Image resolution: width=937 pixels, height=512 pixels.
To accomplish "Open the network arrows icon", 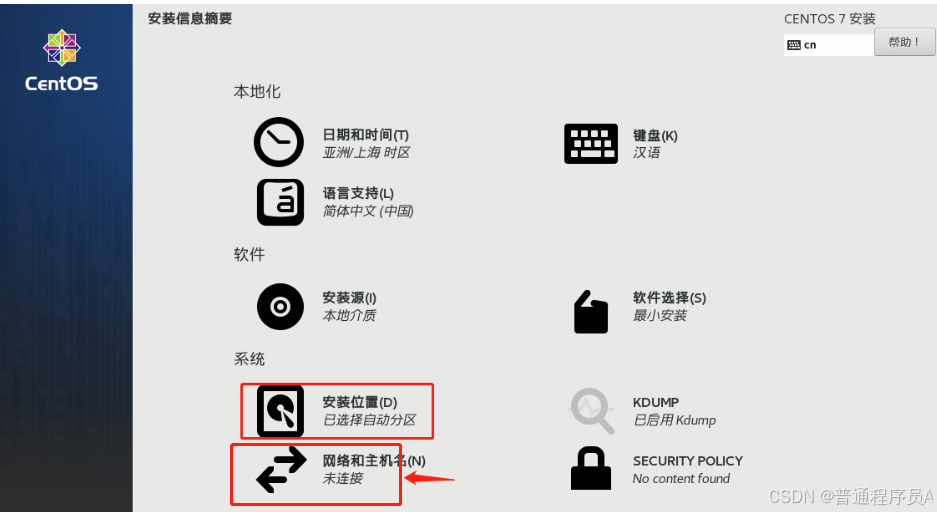I will click(281, 470).
